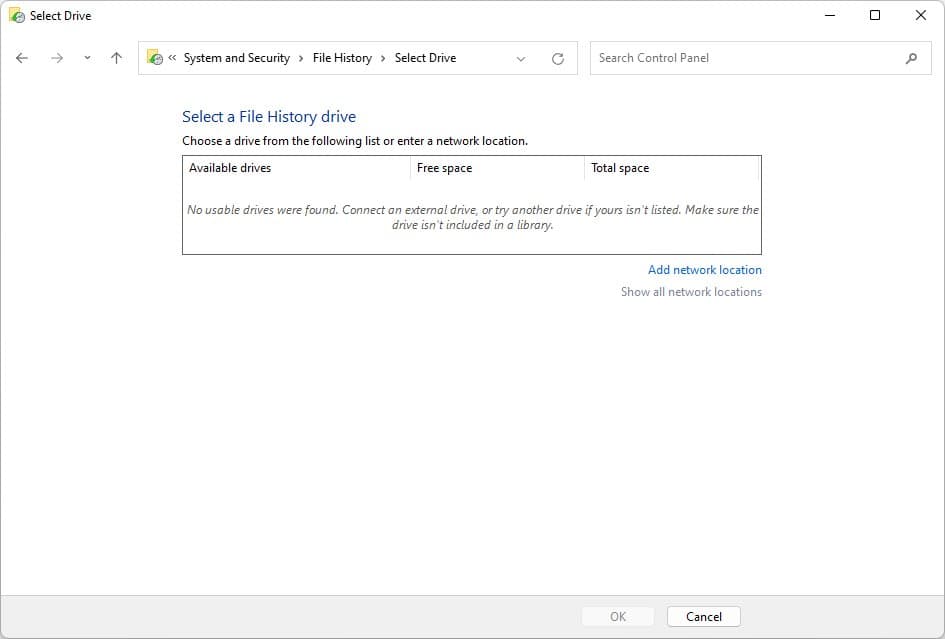Click 'Choose a drive from the following list' text
Viewport: 945px width, 639px height.
[355, 141]
